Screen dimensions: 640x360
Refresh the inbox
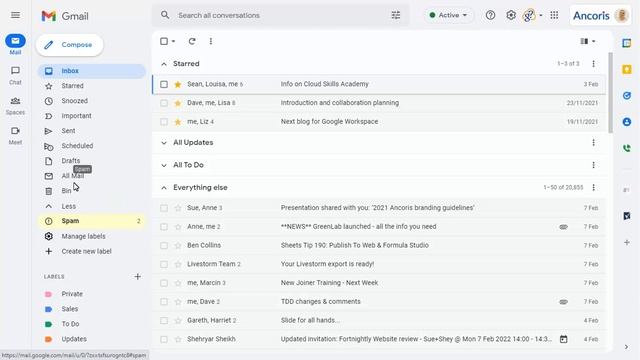click(192, 41)
